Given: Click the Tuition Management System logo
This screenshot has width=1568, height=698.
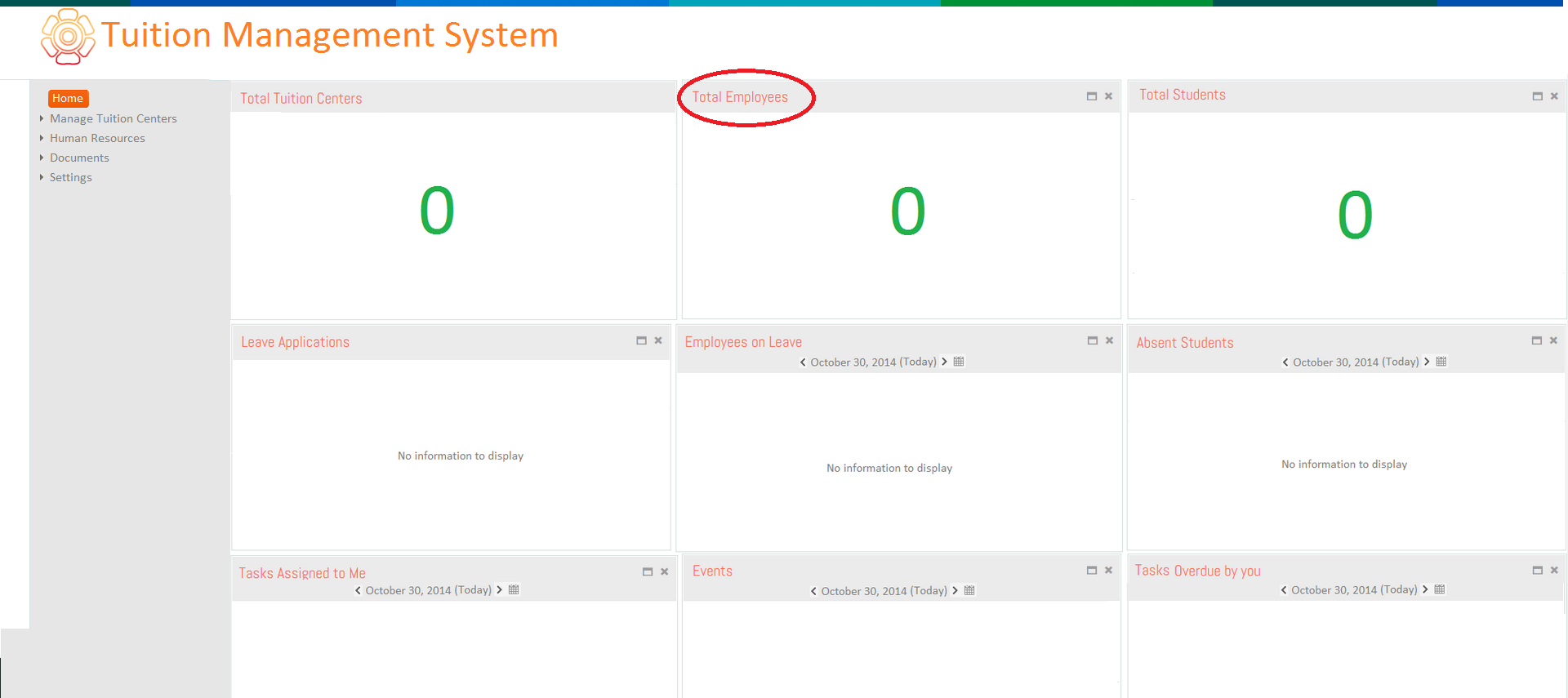Looking at the screenshot, I should [x=68, y=37].
